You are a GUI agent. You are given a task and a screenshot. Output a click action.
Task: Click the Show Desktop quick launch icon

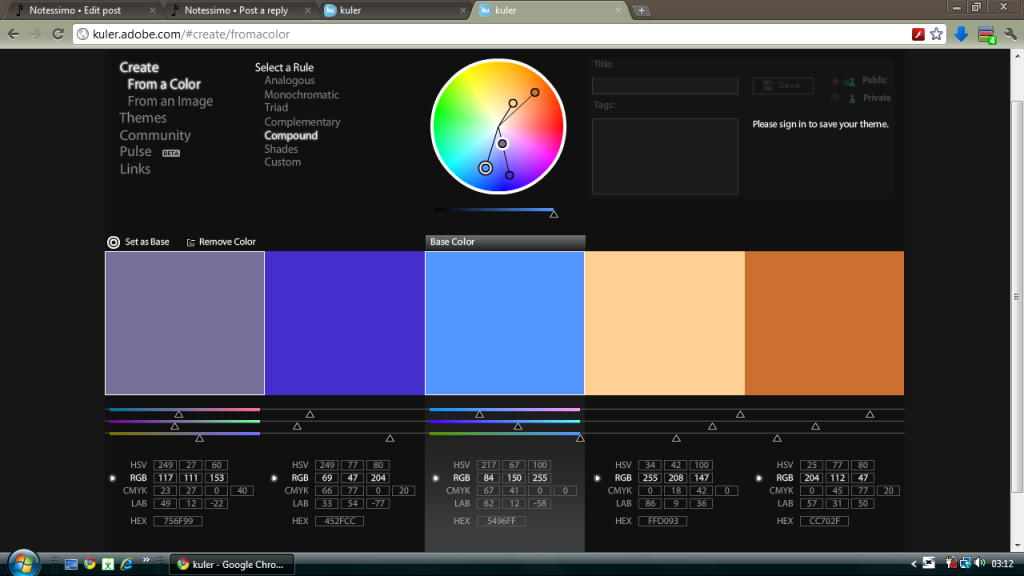click(71, 564)
